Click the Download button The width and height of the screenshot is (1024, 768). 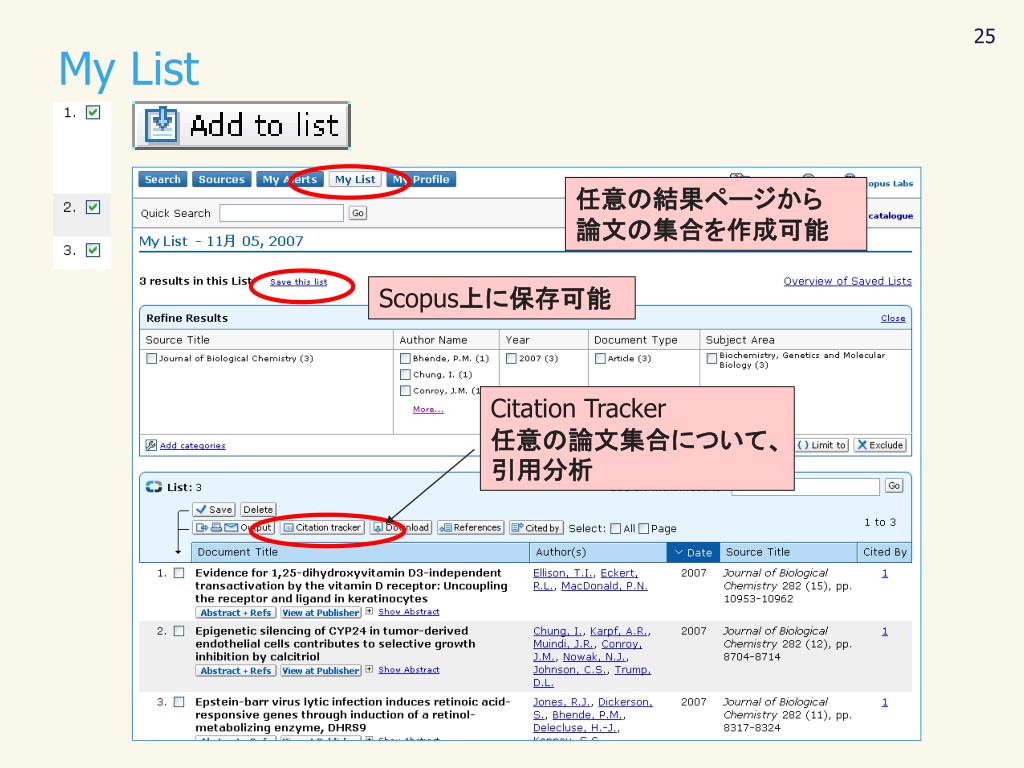(401, 528)
